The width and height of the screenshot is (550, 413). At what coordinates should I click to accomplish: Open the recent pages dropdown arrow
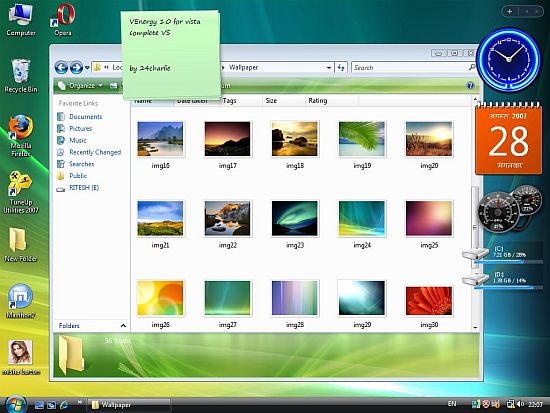tap(87, 67)
